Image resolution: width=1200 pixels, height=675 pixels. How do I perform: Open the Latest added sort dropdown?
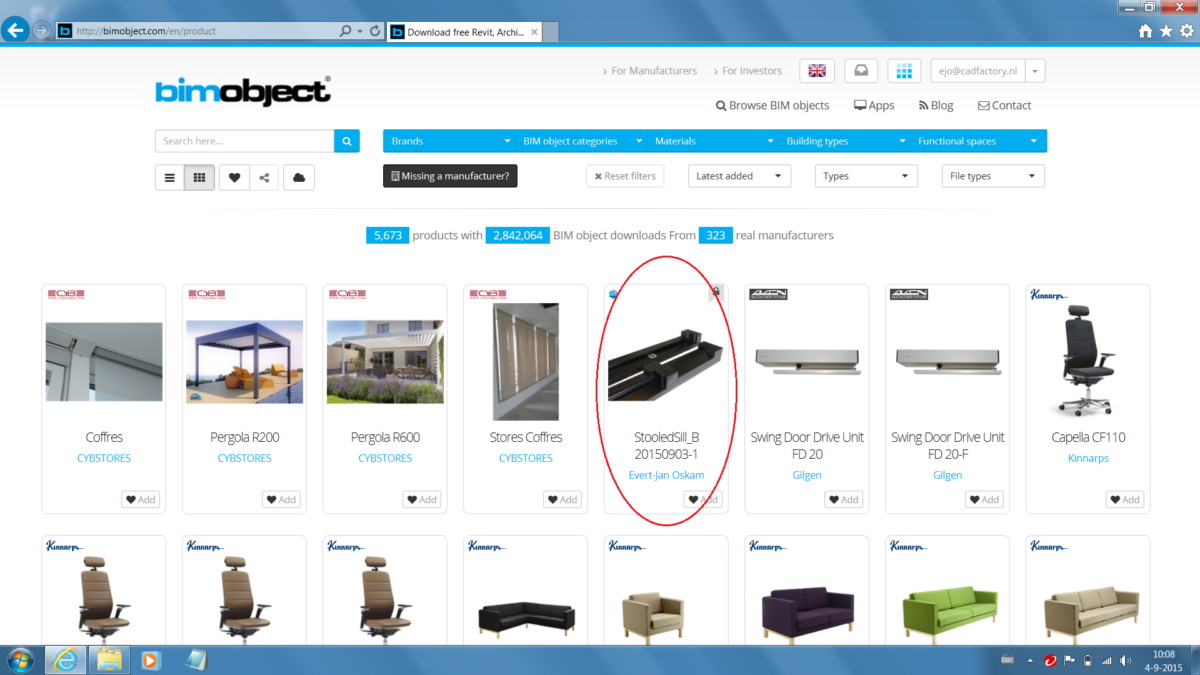pos(739,176)
